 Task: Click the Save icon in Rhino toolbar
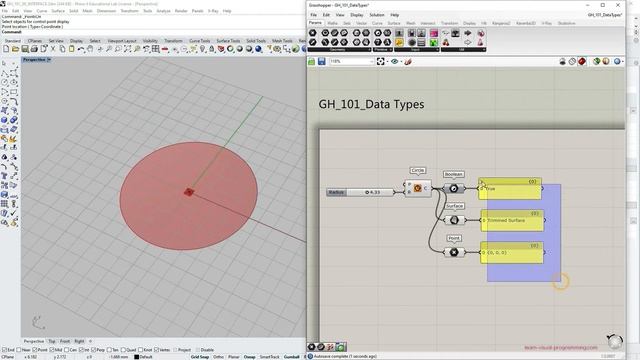pos(24,49)
